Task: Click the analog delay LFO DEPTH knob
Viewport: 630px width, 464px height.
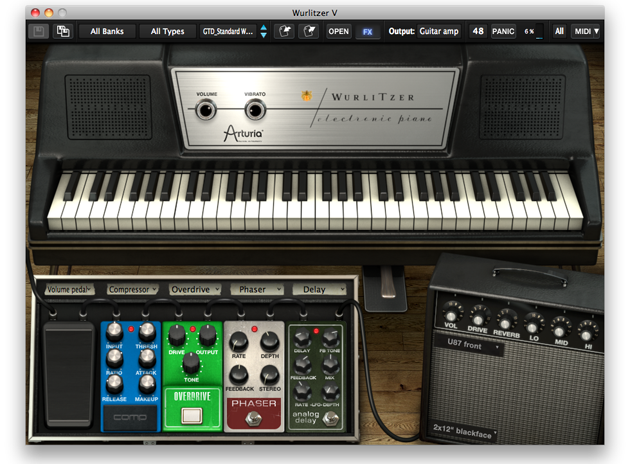Action: 330,391
